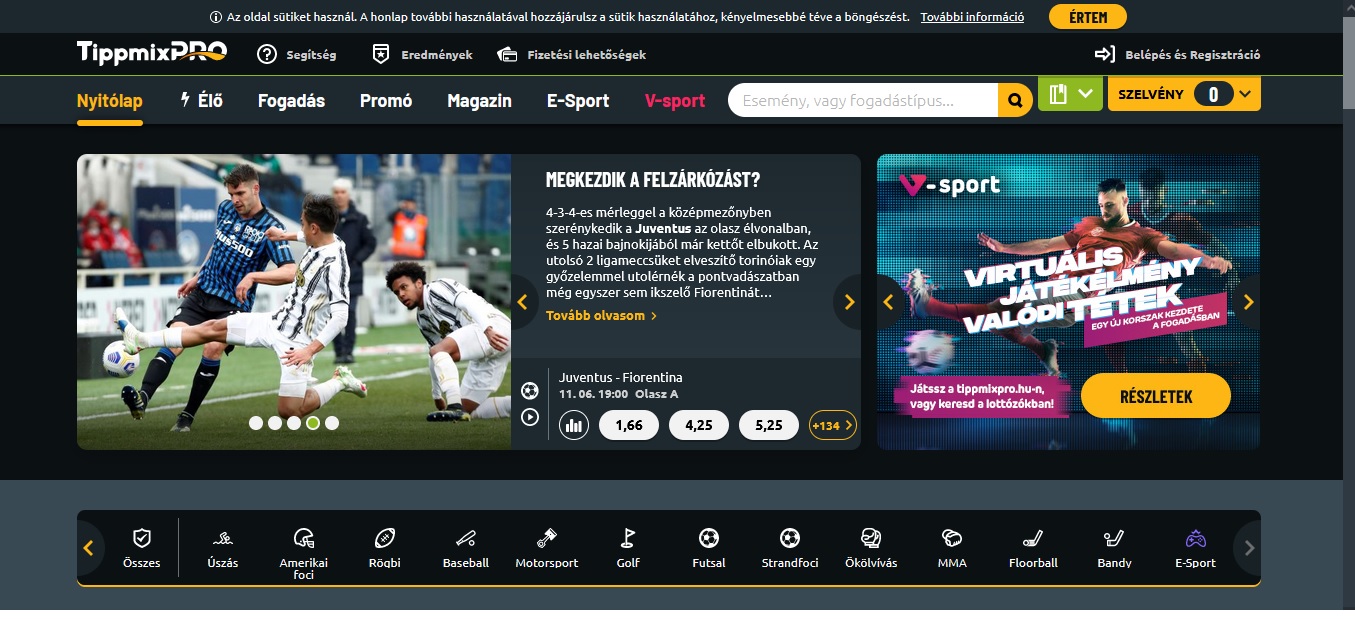This screenshot has height=619, width=1355.
Task: Select the MMA glove icon
Action: pyautogui.click(x=952, y=538)
